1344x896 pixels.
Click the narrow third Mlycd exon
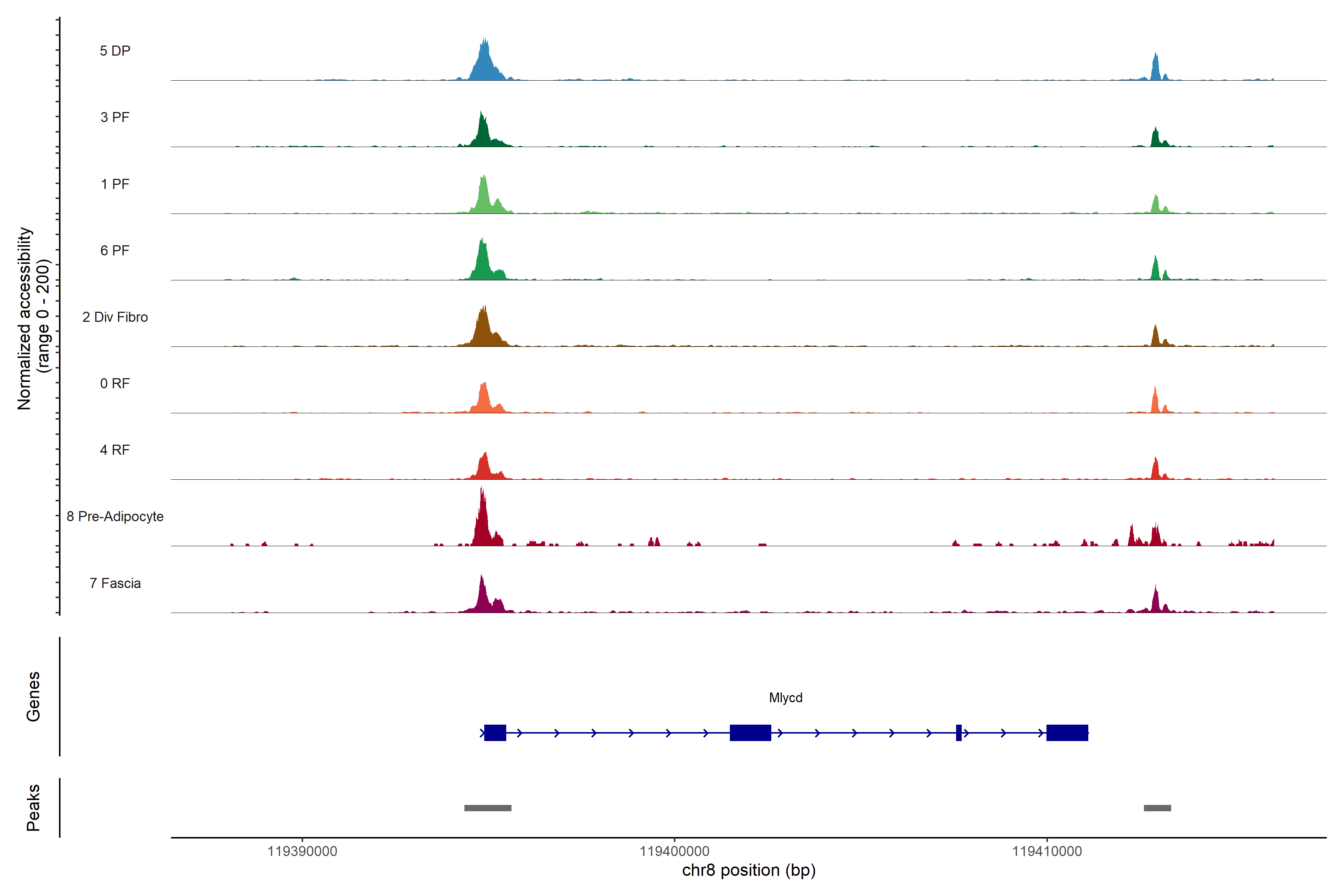click(959, 732)
